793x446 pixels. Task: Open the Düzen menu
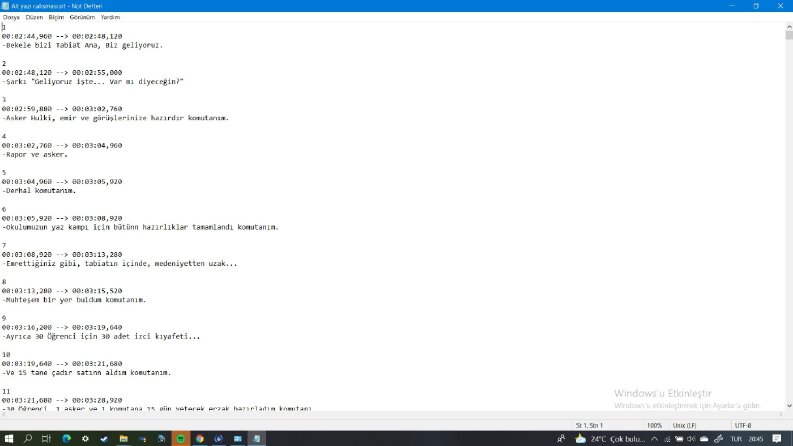(34, 17)
